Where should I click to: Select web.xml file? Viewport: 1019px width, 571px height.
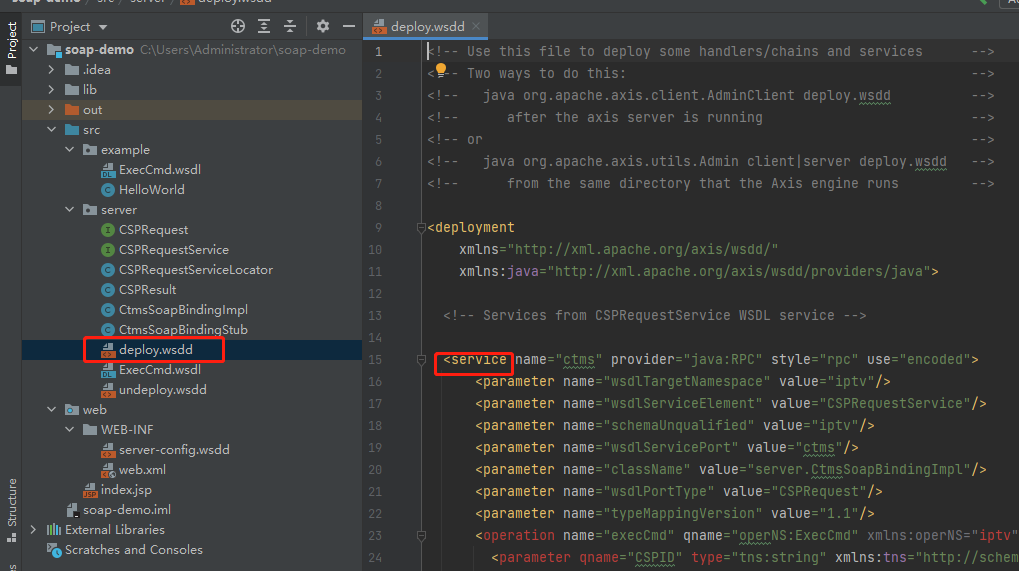click(x=142, y=470)
